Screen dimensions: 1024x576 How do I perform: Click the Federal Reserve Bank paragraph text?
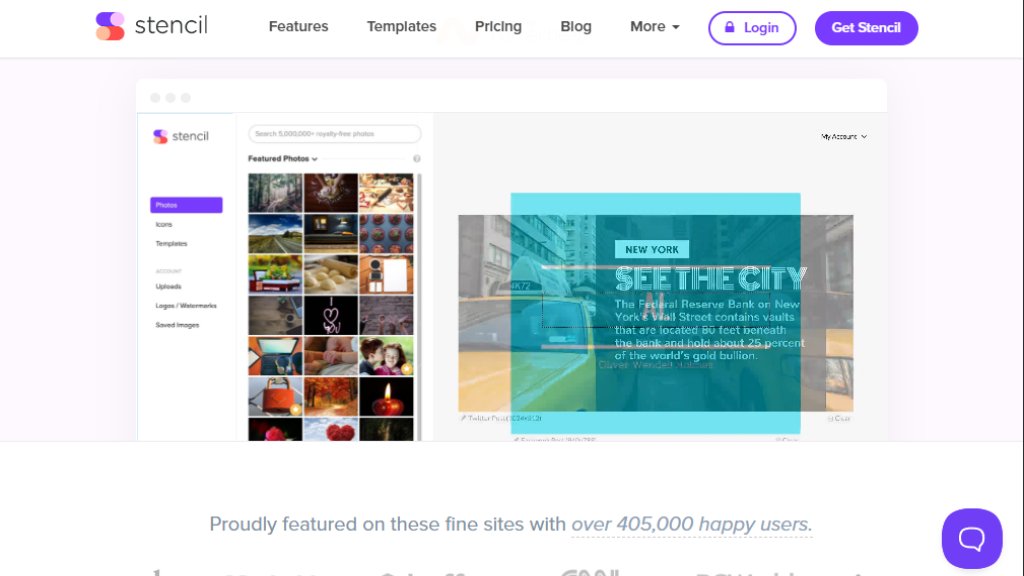point(709,330)
